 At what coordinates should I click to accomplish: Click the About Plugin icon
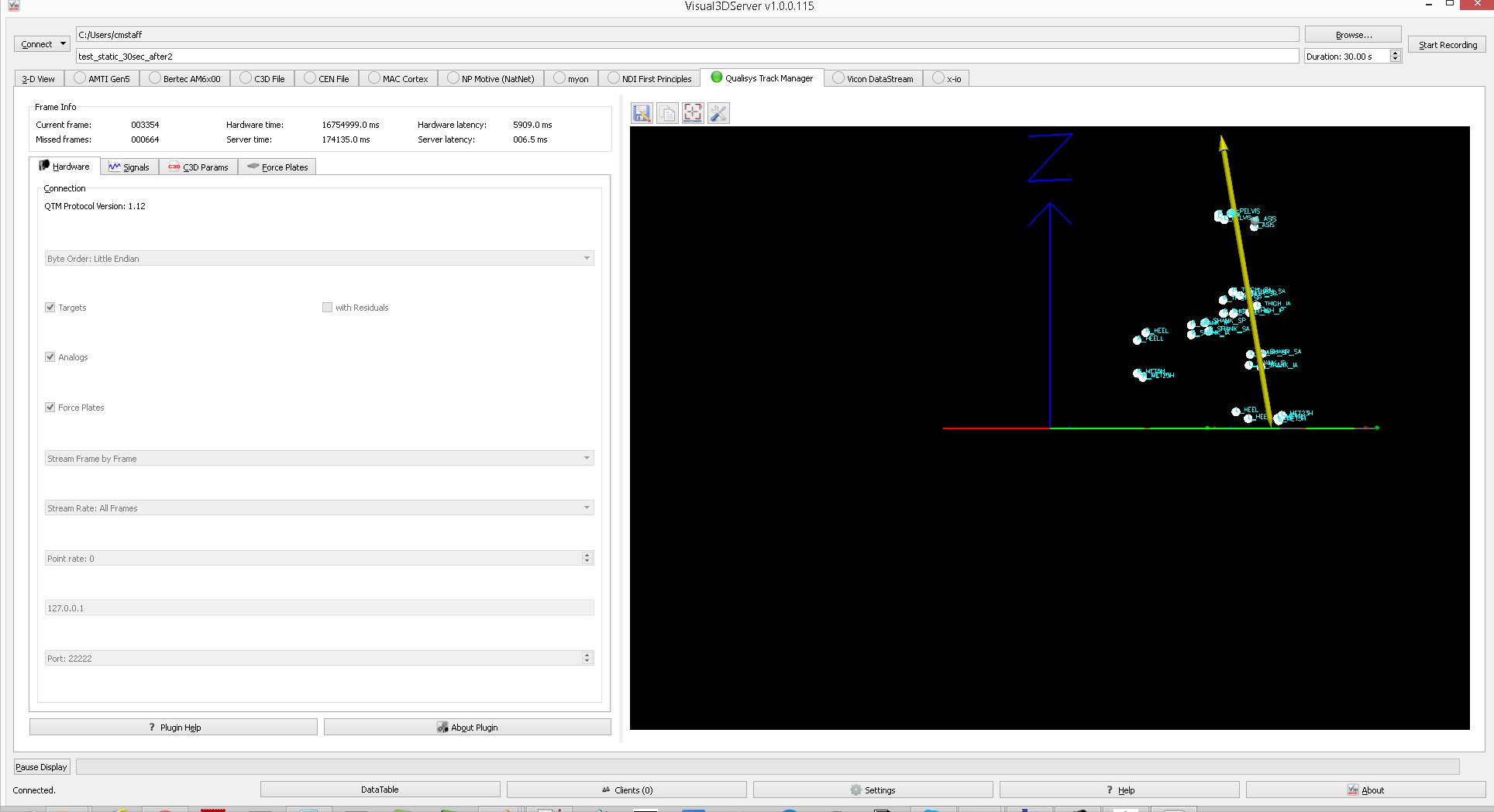pyautogui.click(x=442, y=727)
